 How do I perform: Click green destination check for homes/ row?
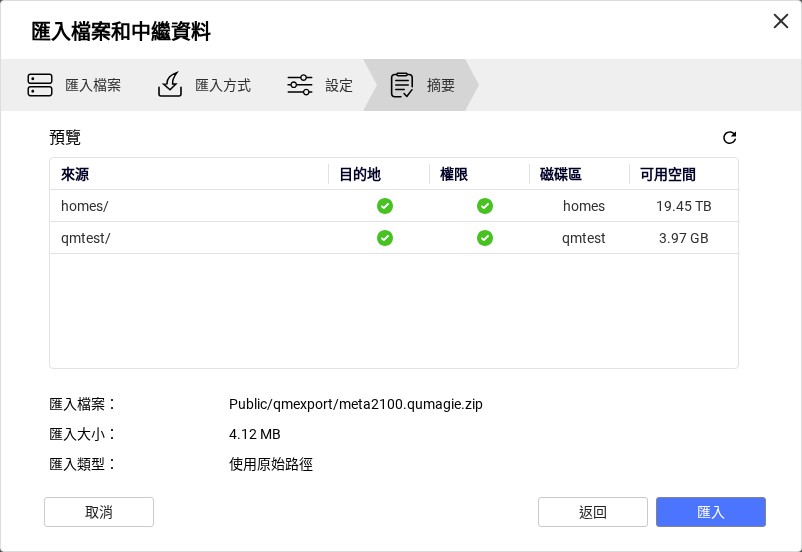[385, 206]
